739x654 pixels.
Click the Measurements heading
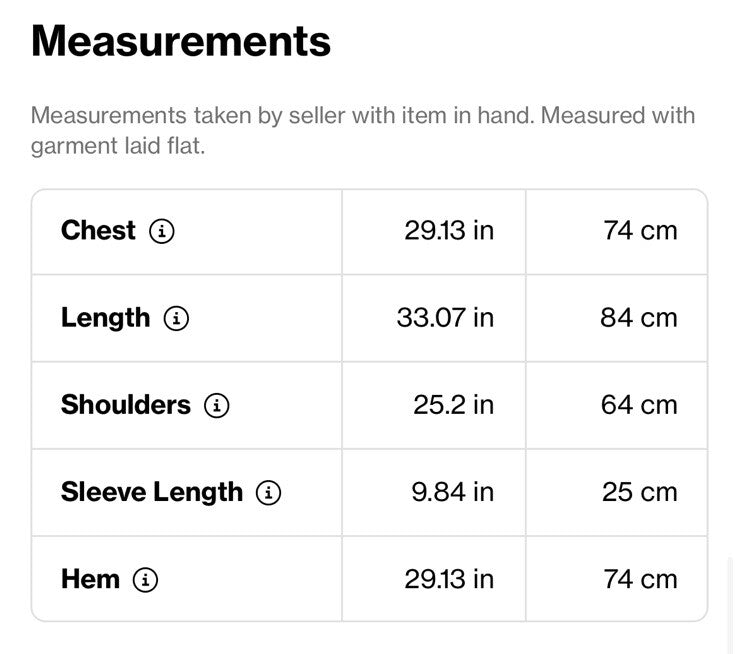coord(181,41)
